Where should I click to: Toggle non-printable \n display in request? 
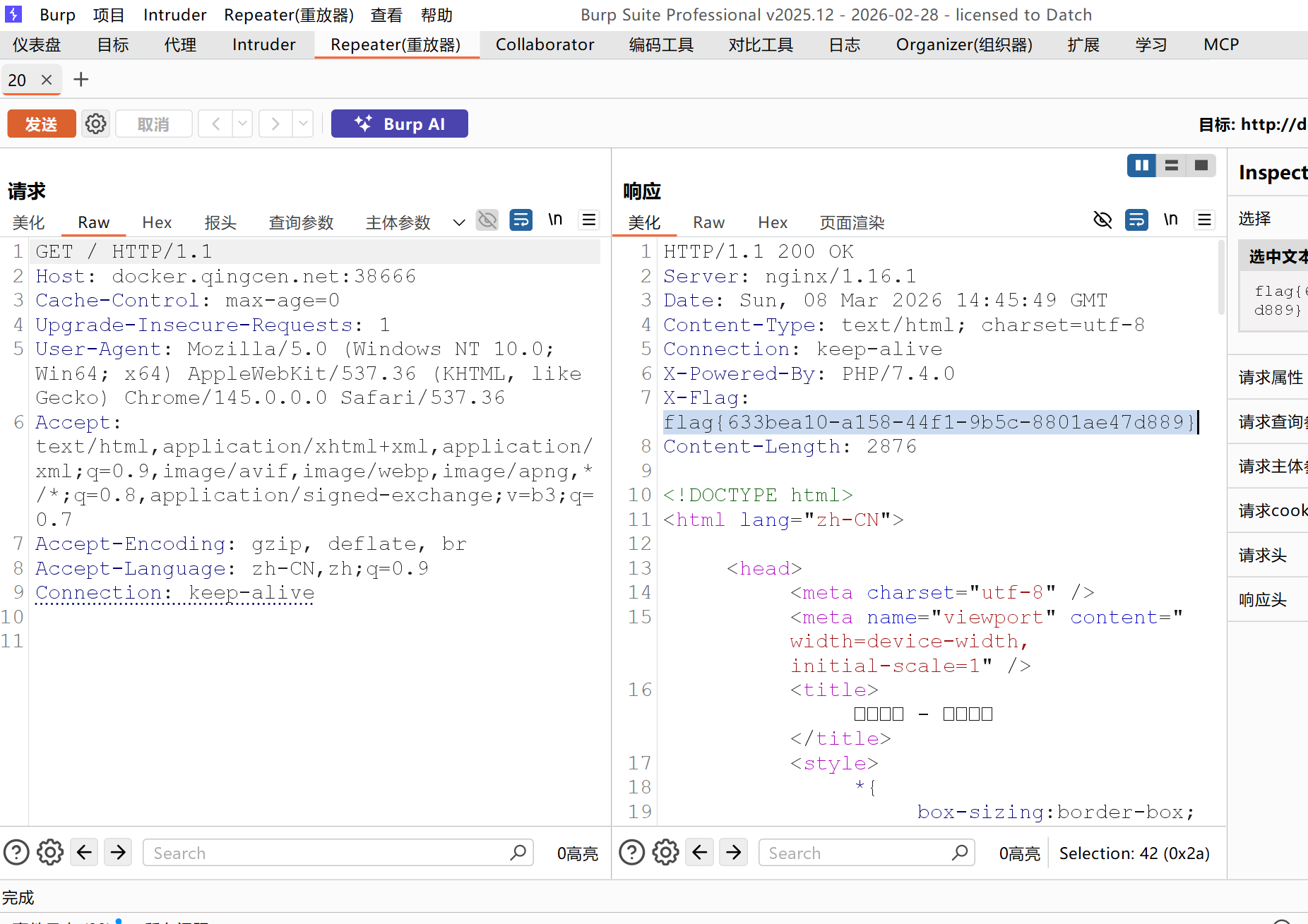coord(555,220)
